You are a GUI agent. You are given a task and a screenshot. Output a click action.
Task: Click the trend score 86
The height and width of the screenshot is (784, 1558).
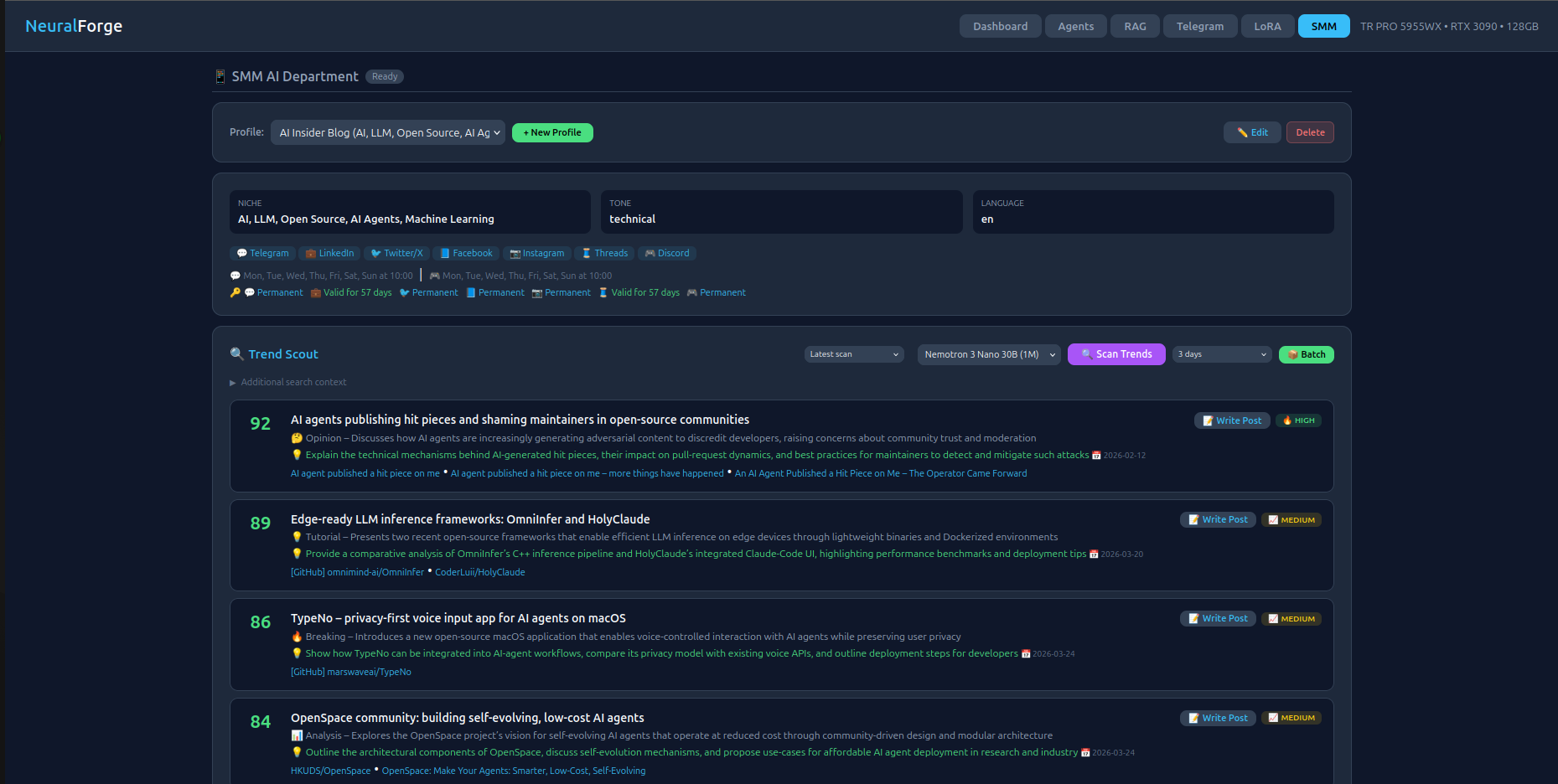261,622
